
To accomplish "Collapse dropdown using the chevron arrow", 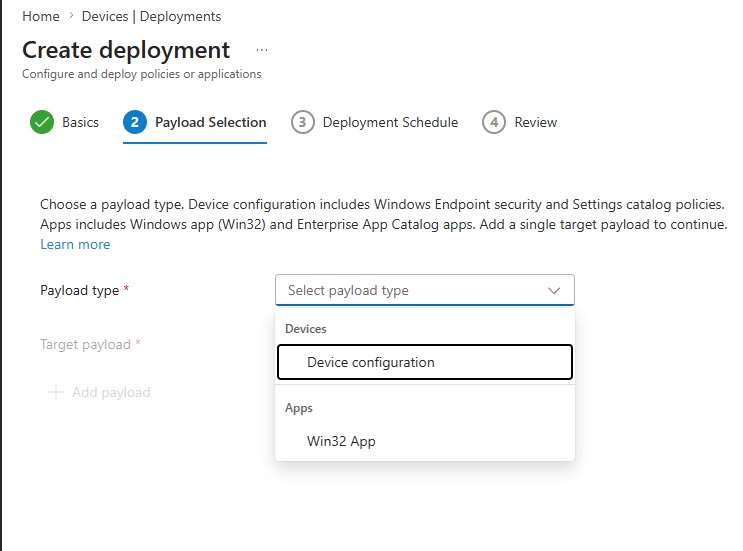I will coord(554,290).
